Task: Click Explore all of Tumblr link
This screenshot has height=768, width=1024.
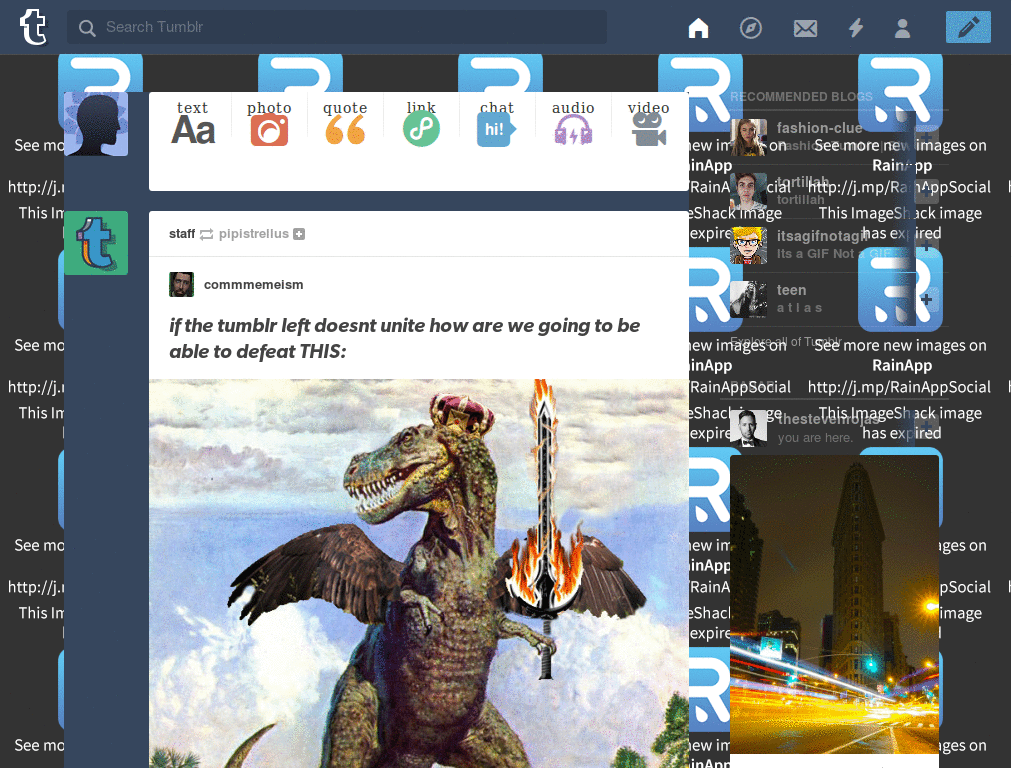Action: tap(786, 342)
